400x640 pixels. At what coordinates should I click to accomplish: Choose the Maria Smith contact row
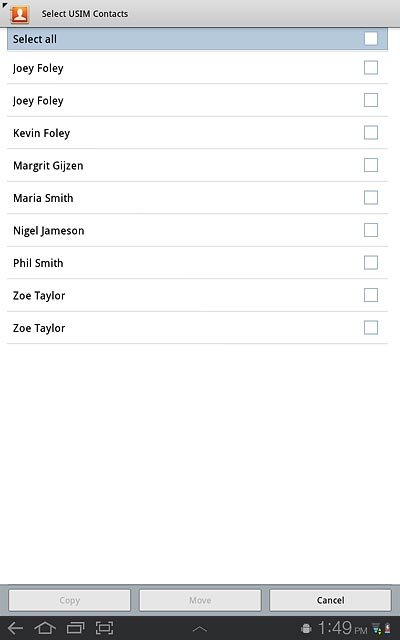197,198
